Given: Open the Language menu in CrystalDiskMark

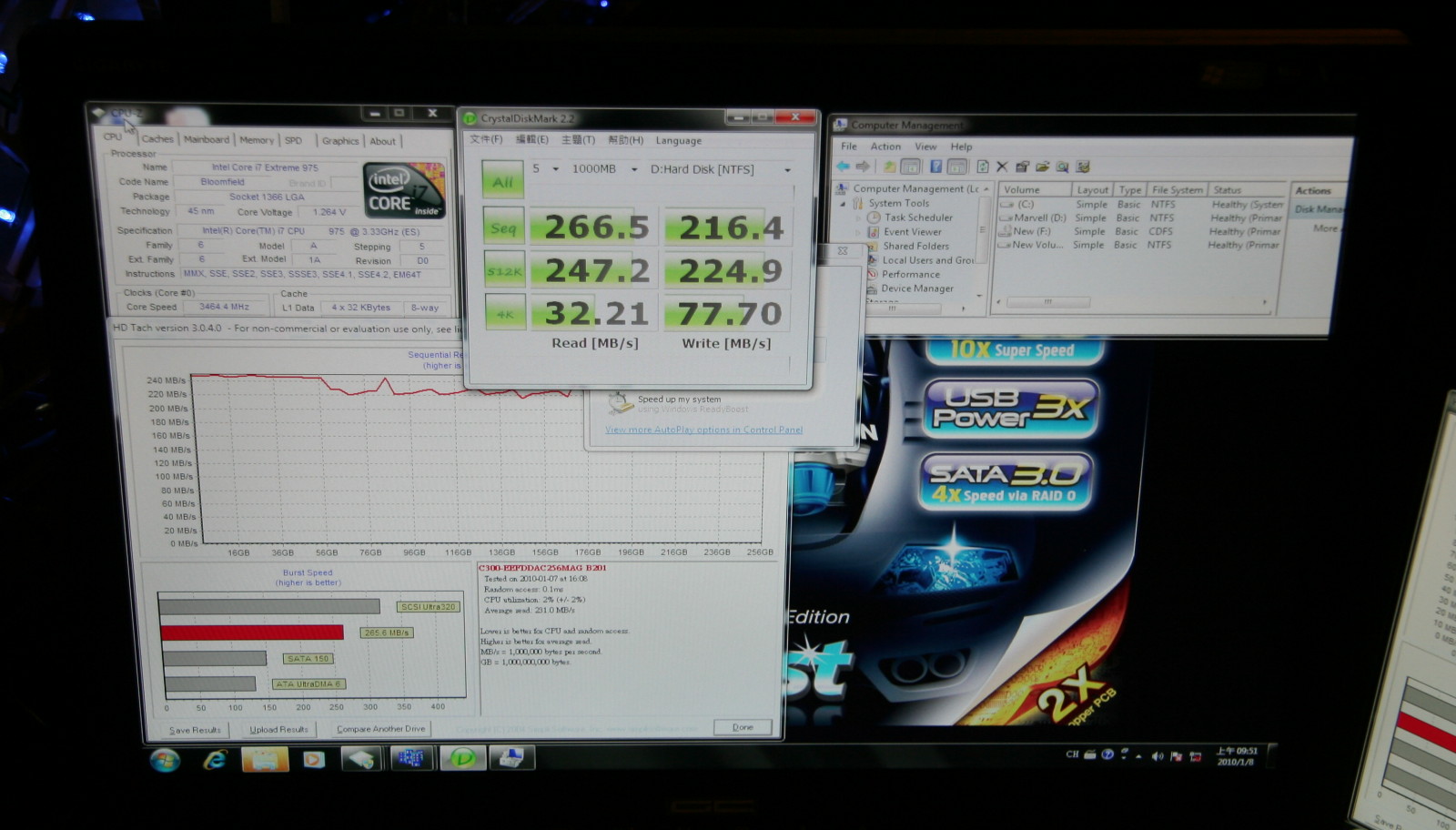Looking at the screenshot, I should [678, 141].
